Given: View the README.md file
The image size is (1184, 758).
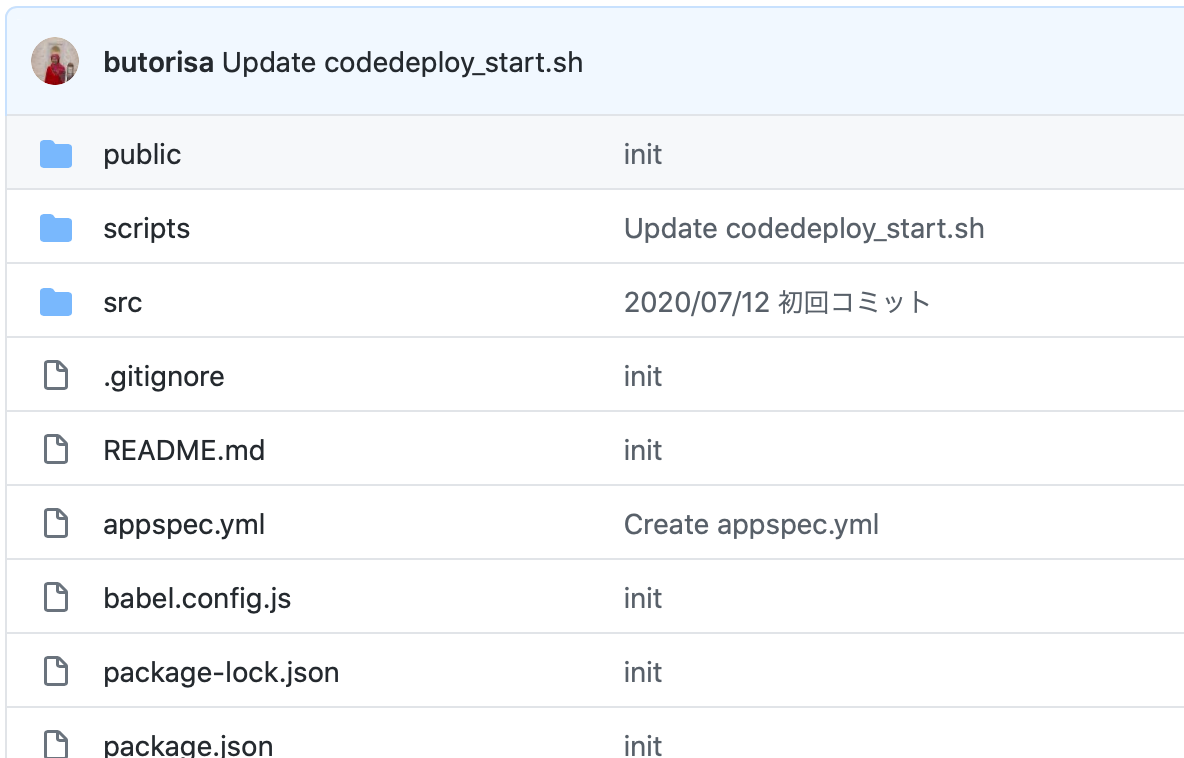Looking at the screenshot, I should 184,449.
